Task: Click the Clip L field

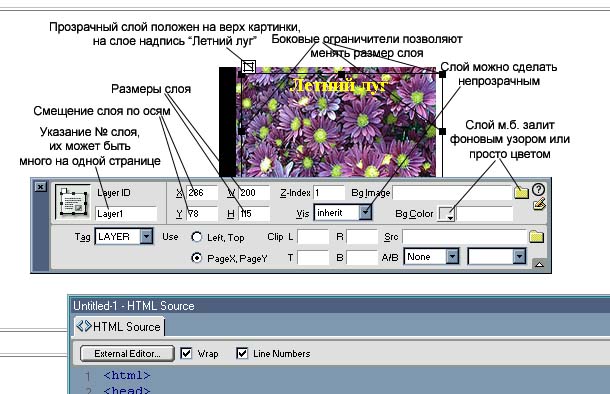Action: click(313, 236)
